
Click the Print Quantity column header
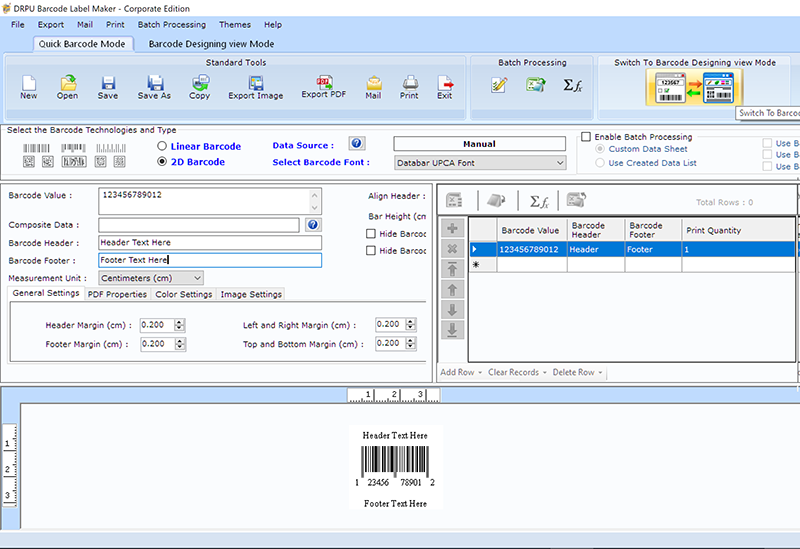738,230
